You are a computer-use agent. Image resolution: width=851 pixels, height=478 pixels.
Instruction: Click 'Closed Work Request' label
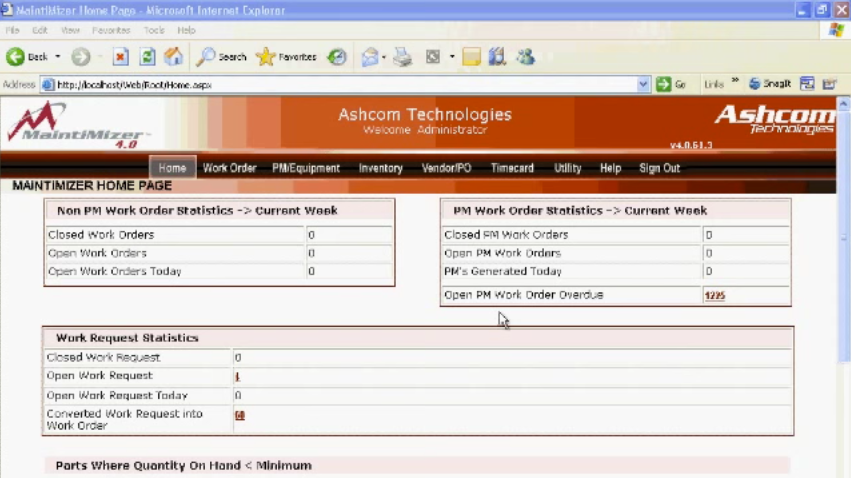tap(103, 358)
